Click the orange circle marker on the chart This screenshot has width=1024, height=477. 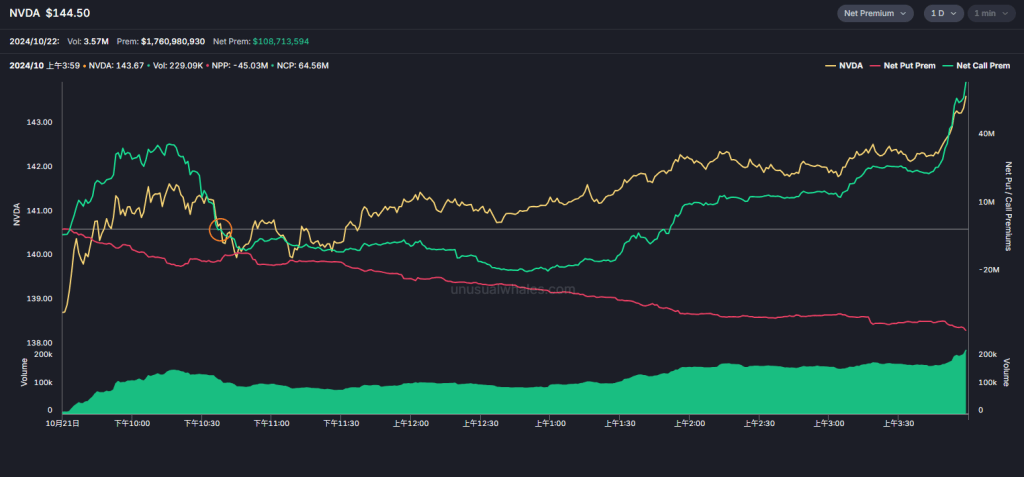(221, 230)
